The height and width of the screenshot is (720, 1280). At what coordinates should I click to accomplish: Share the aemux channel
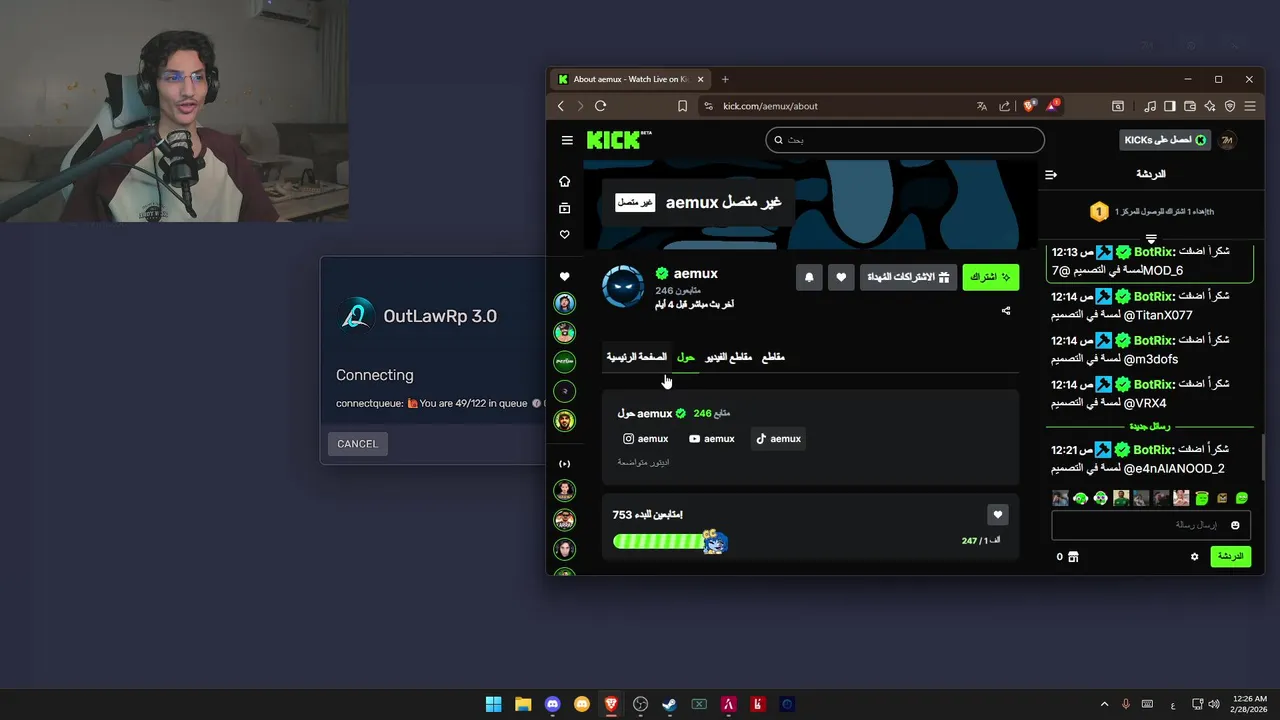1006,311
